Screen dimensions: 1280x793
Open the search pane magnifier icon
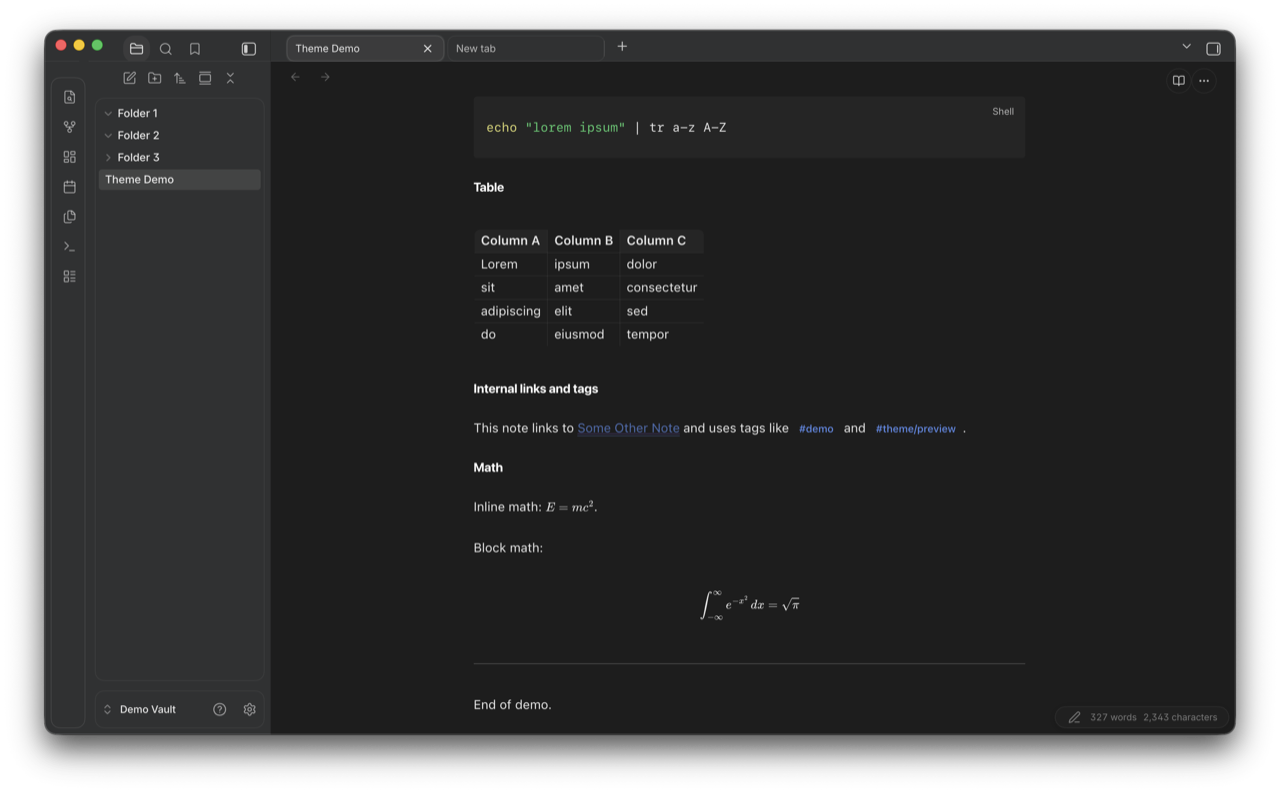tap(166, 49)
